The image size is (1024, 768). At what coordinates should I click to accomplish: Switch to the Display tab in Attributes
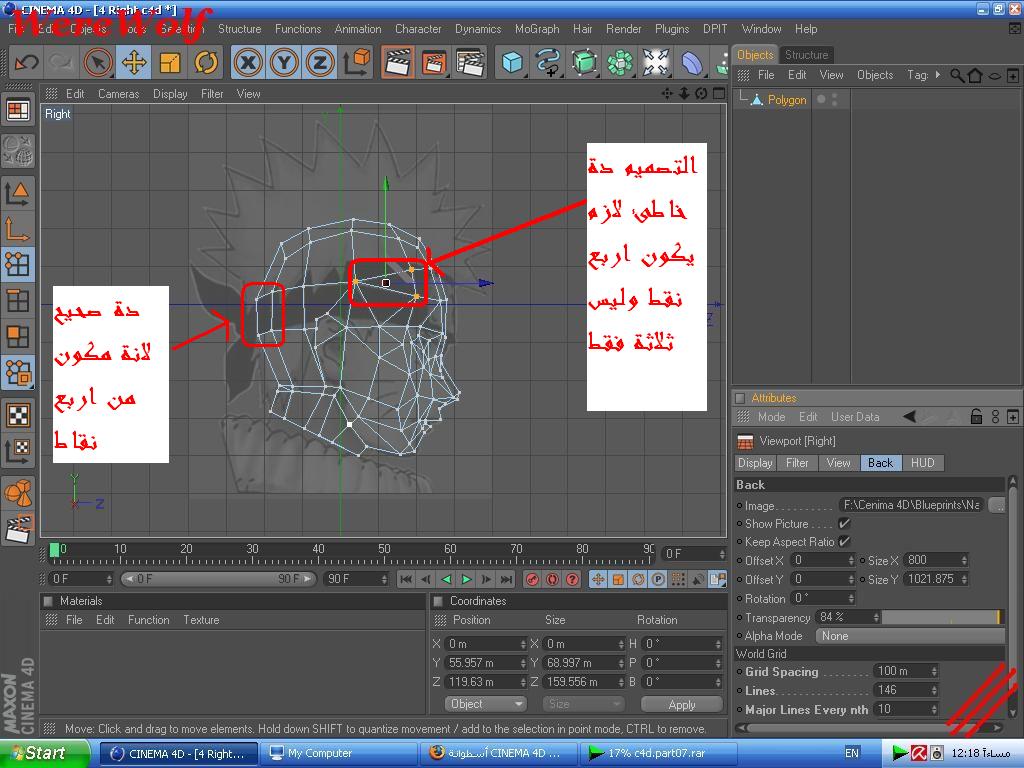coord(755,463)
